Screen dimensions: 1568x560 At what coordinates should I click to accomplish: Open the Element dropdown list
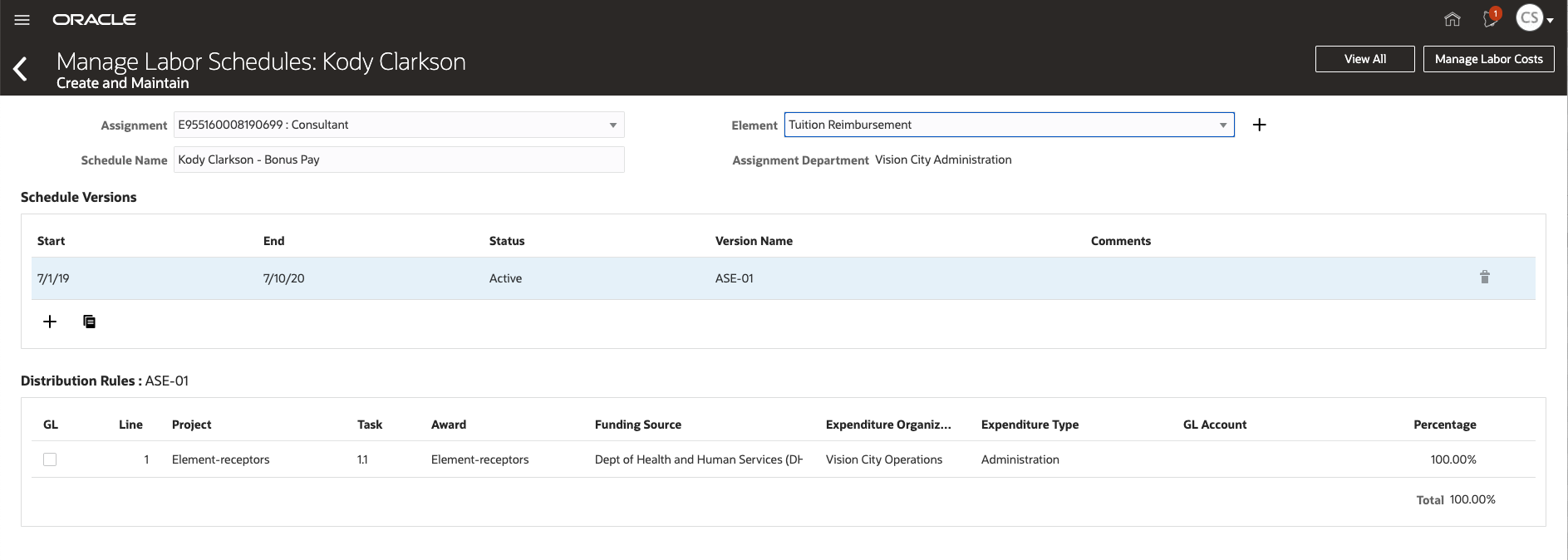[x=1222, y=125]
